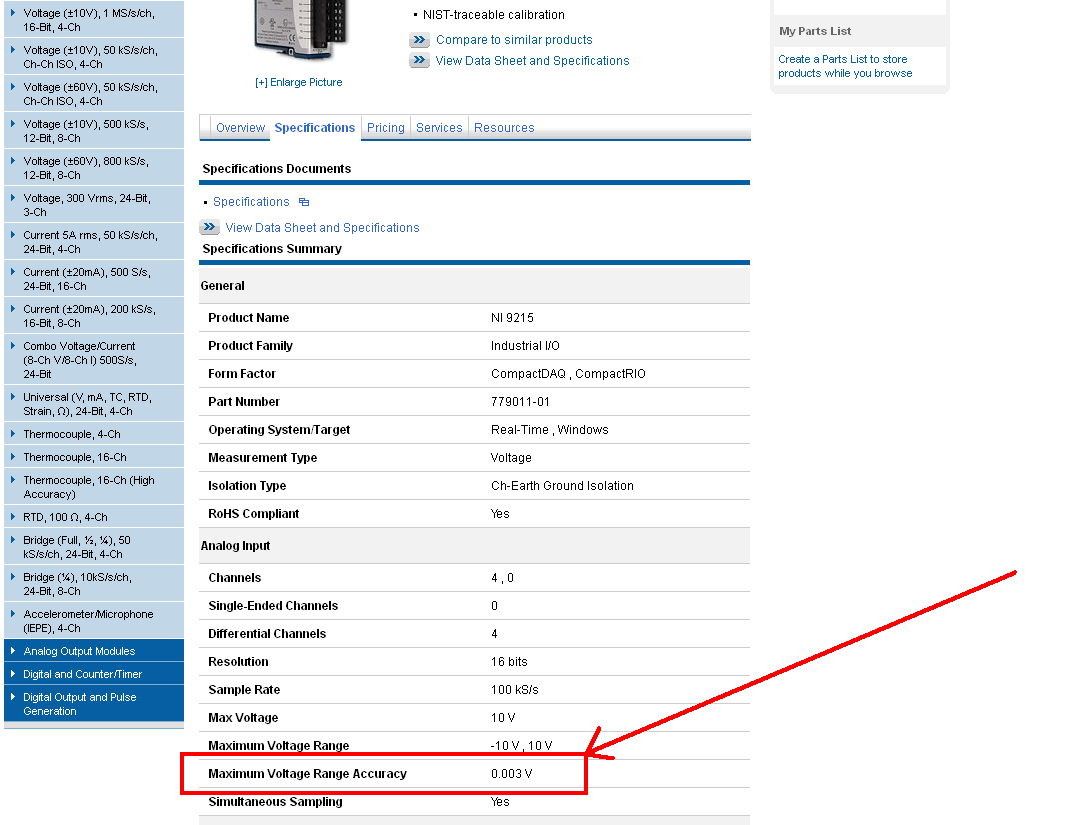Select Current (±20mA), 200 kS/s, 8-Ch item
The width and height of the screenshot is (1079, 825).
(94, 316)
